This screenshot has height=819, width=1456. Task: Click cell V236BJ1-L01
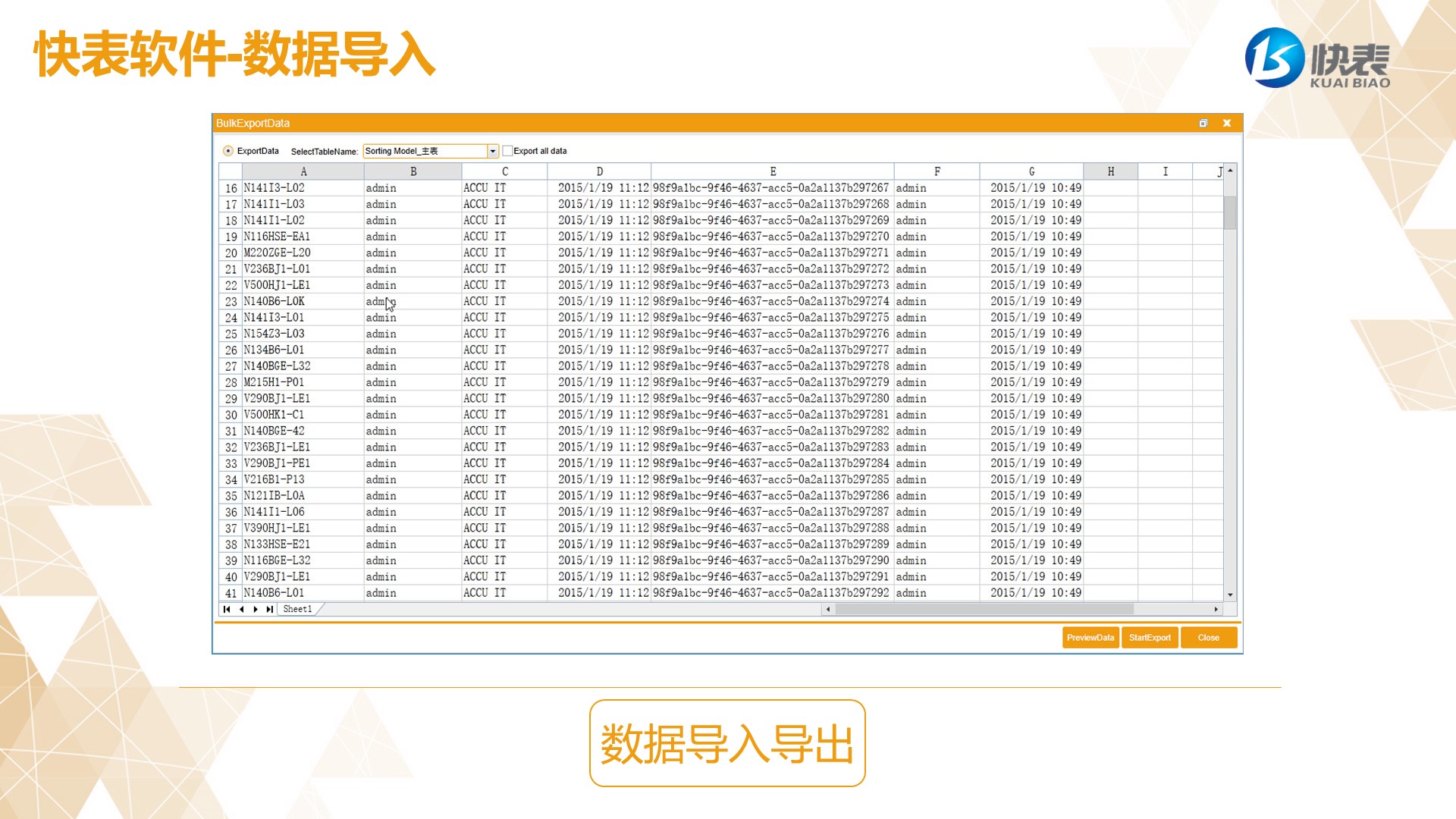tap(303, 269)
